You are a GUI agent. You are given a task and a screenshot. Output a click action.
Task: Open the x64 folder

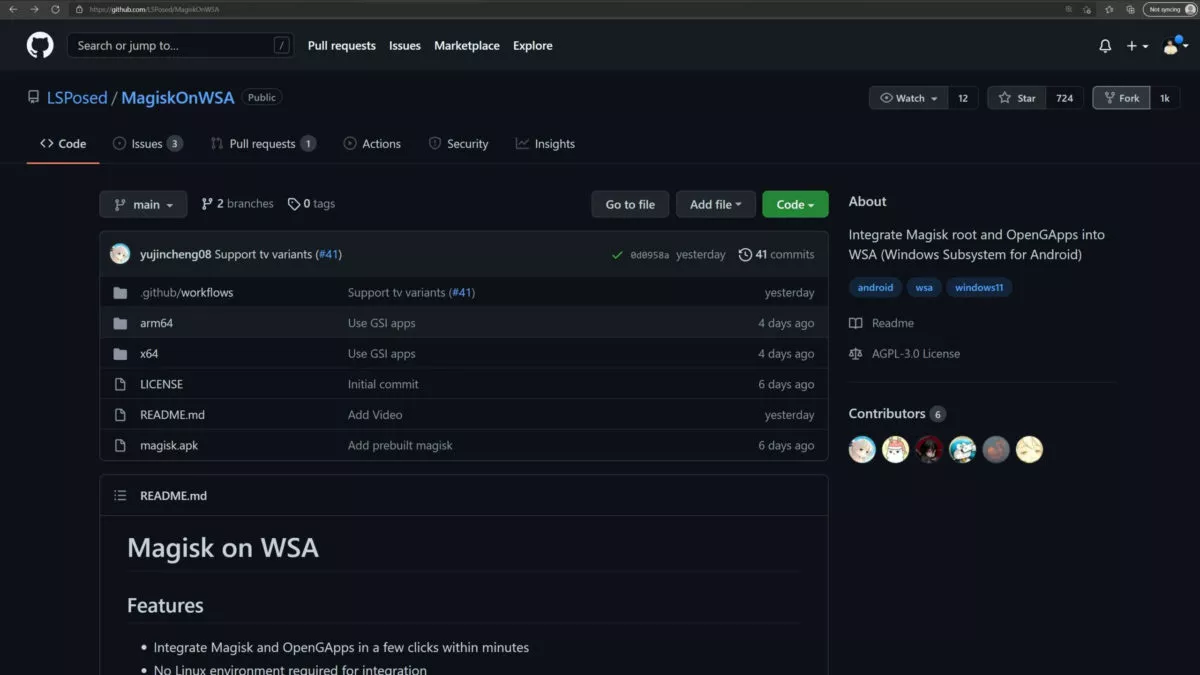click(x=149, y=354)
